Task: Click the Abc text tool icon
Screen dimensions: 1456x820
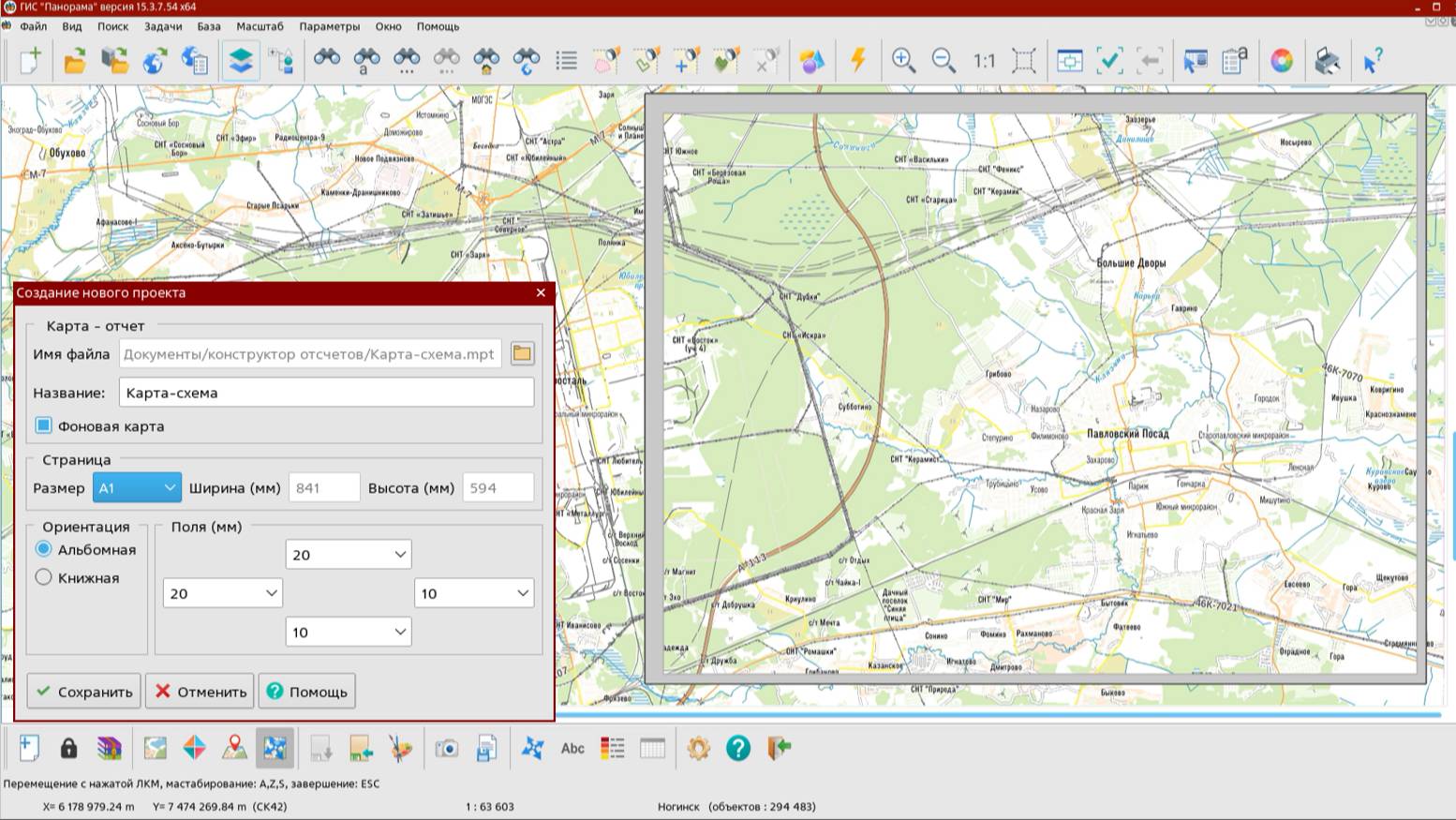Action: tap(572, 748)
